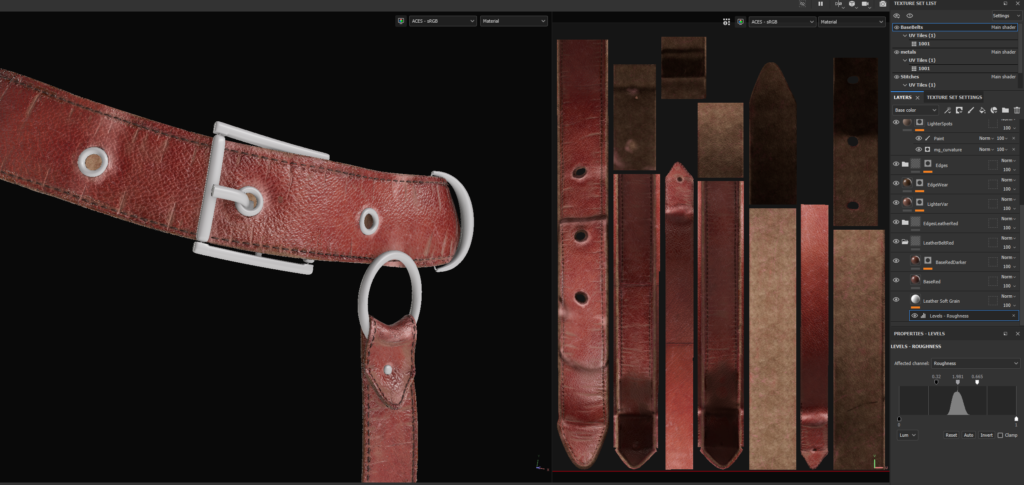This screenshot has width=1024, height=485.
Task: Open ACES - sRGB dropdown in 3D viewport
Action: point(443,21)
